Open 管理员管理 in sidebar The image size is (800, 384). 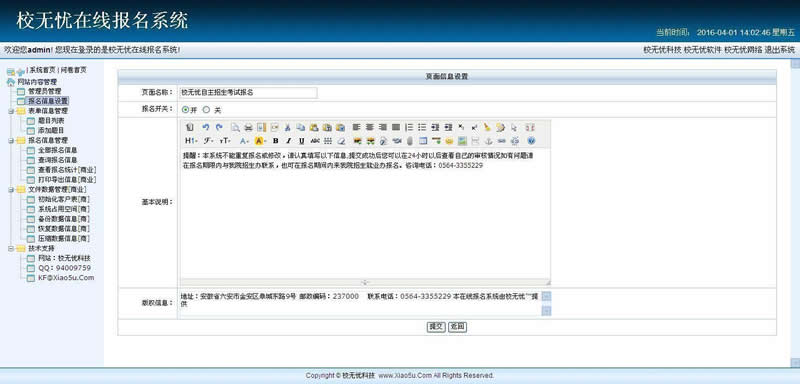click(x=44, y=91)
